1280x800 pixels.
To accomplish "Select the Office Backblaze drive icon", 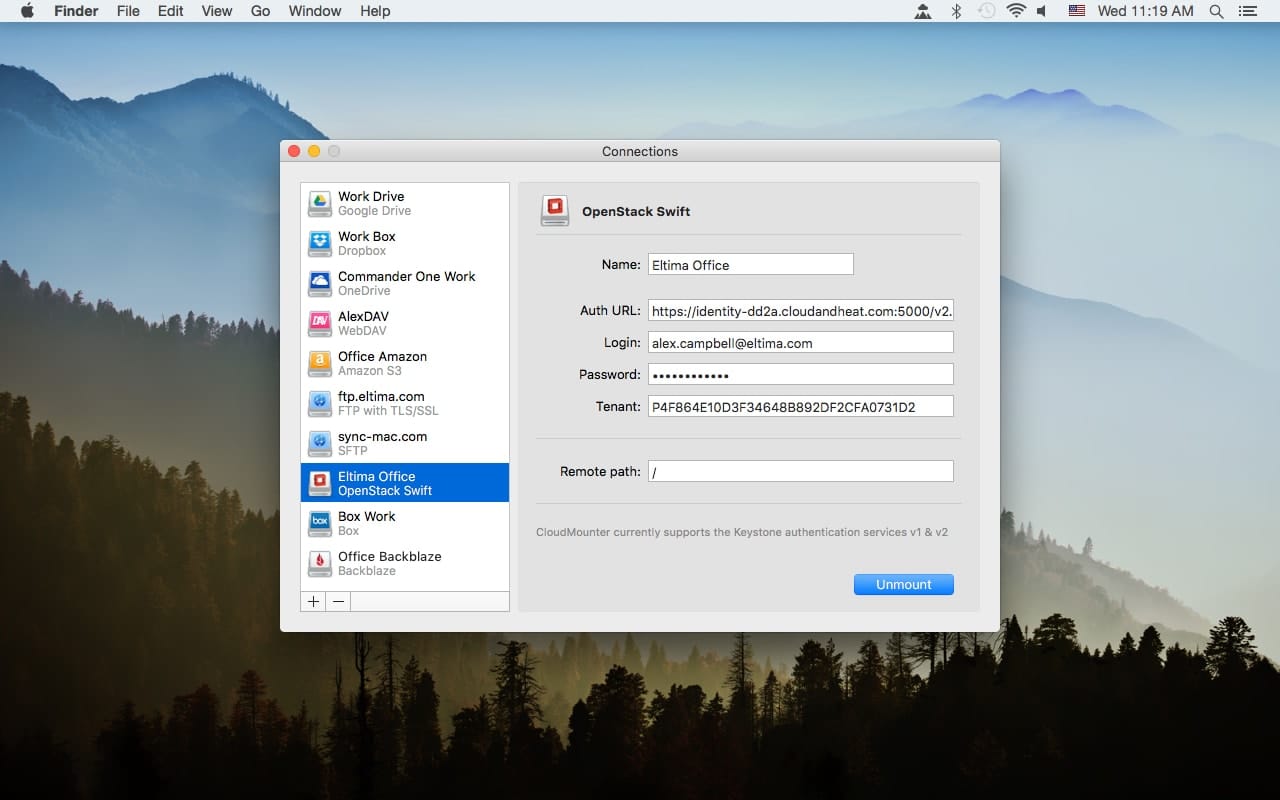I will coord(319,563).
